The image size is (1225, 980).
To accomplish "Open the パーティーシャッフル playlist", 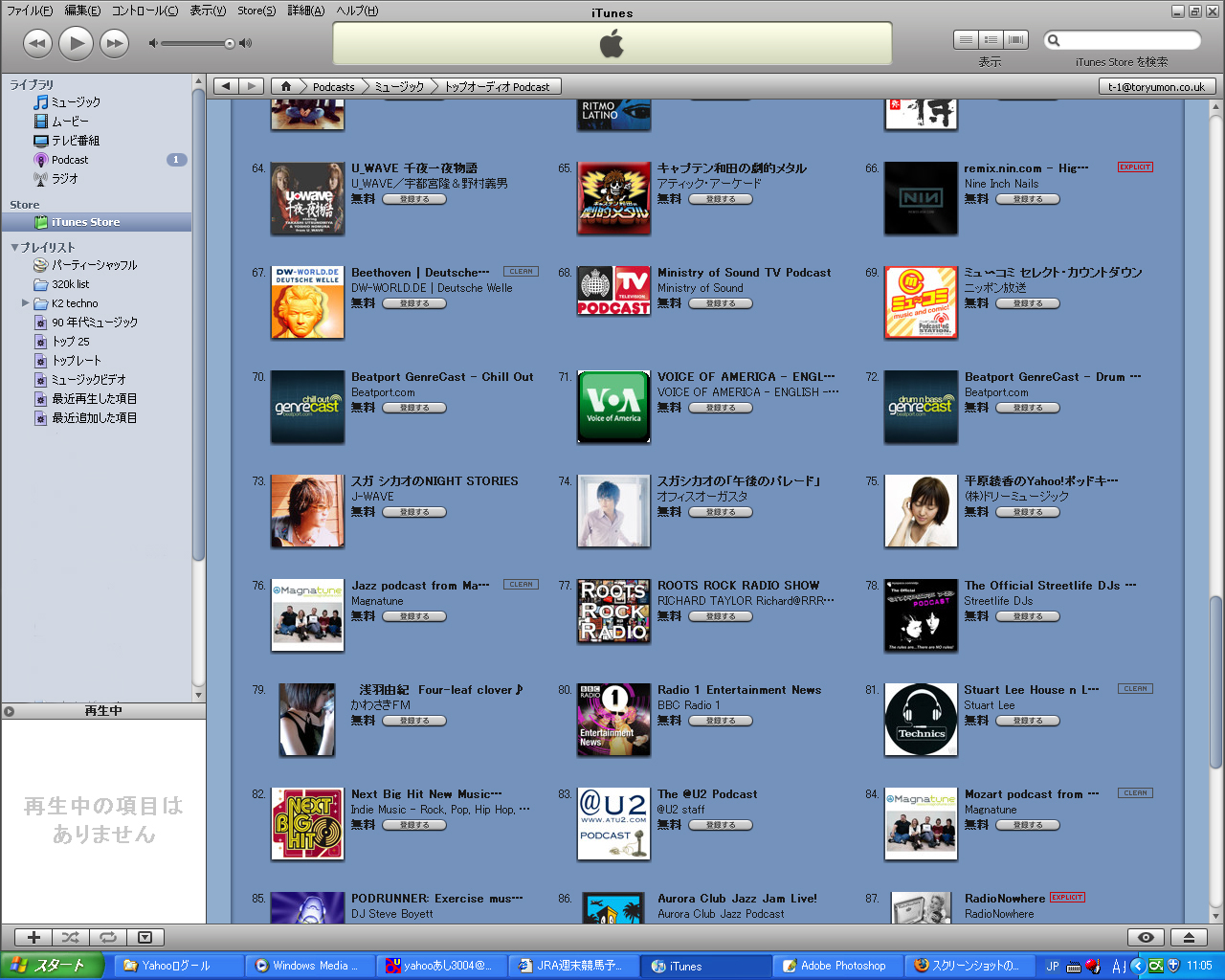I will [x=96, y=265].
